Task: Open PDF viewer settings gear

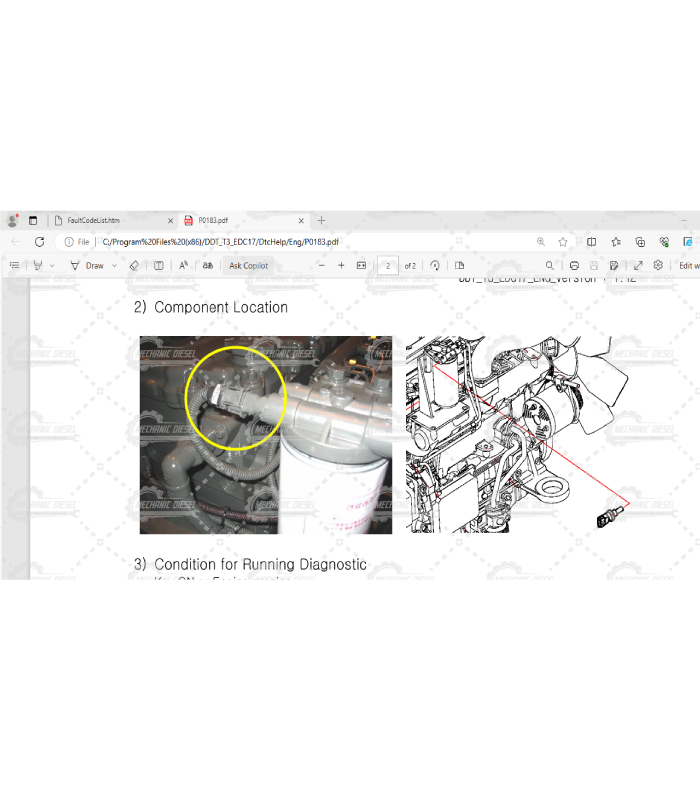Action: 658,266
